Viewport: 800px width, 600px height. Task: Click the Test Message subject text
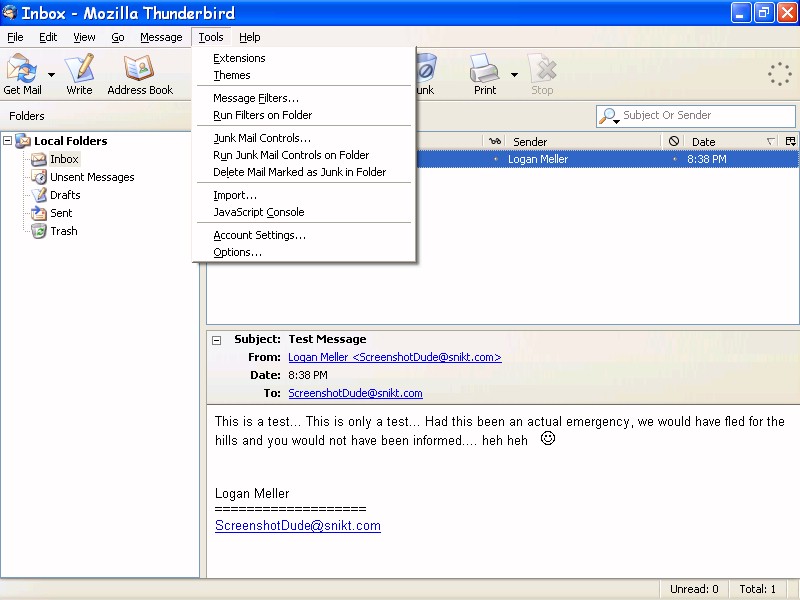pyautogui.click(x=328, y=339)
